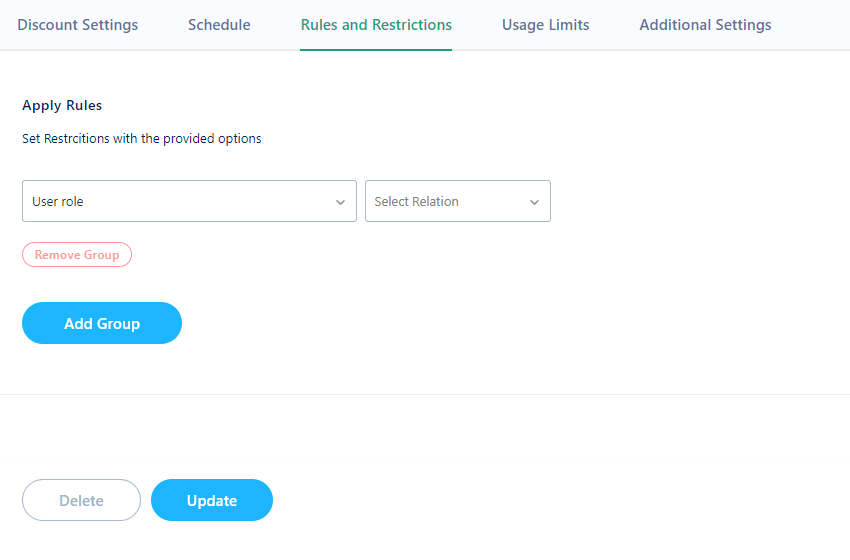Click the Update button
850x560 pixels.
click(212, 500)
